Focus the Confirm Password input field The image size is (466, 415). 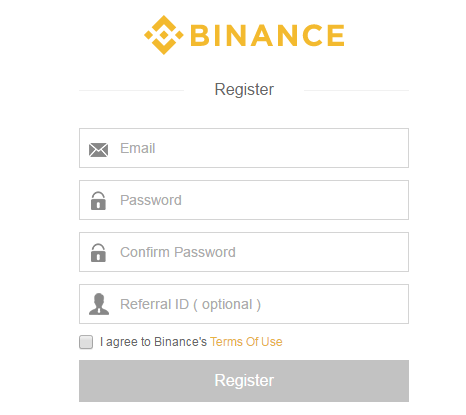pos(244,252)
